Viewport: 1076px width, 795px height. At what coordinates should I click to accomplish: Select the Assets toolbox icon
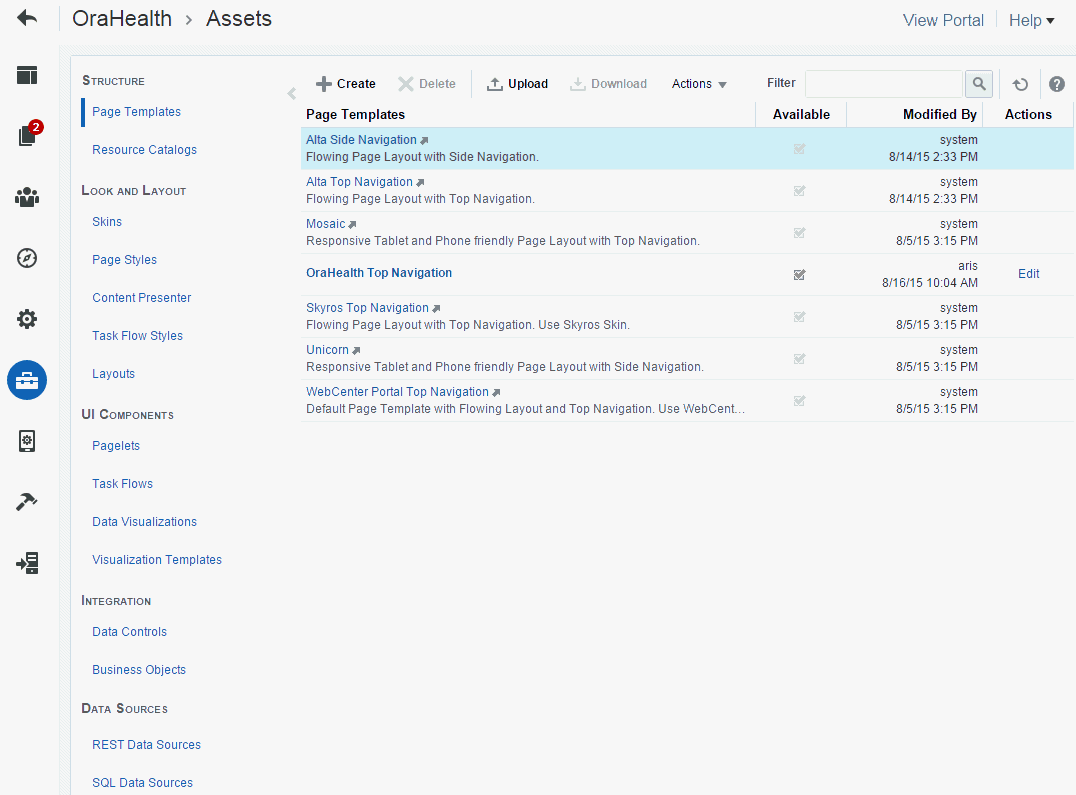27,380
